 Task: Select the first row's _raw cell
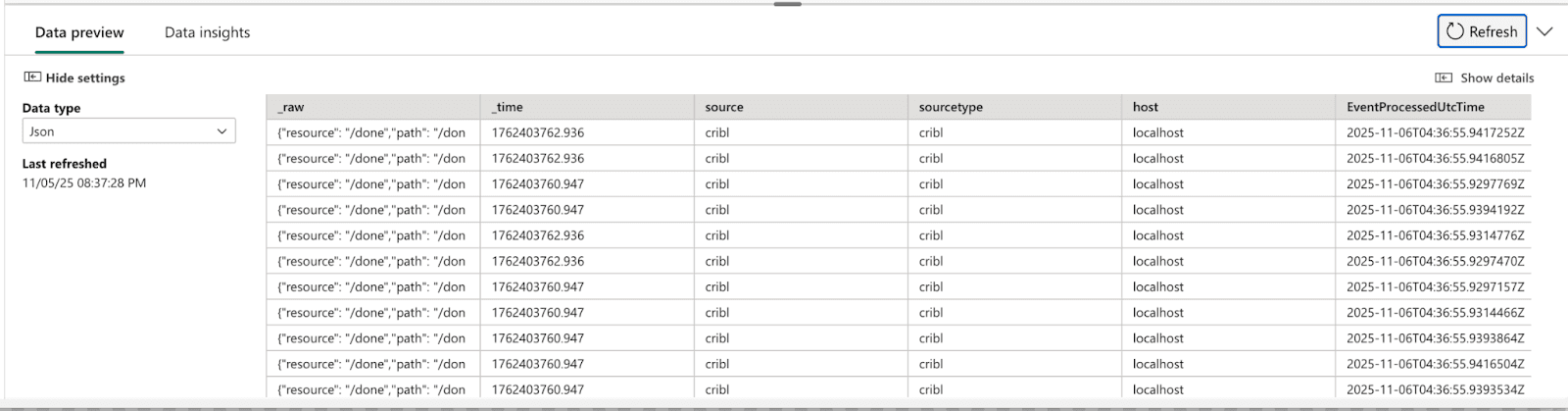(x=372, y=132)
